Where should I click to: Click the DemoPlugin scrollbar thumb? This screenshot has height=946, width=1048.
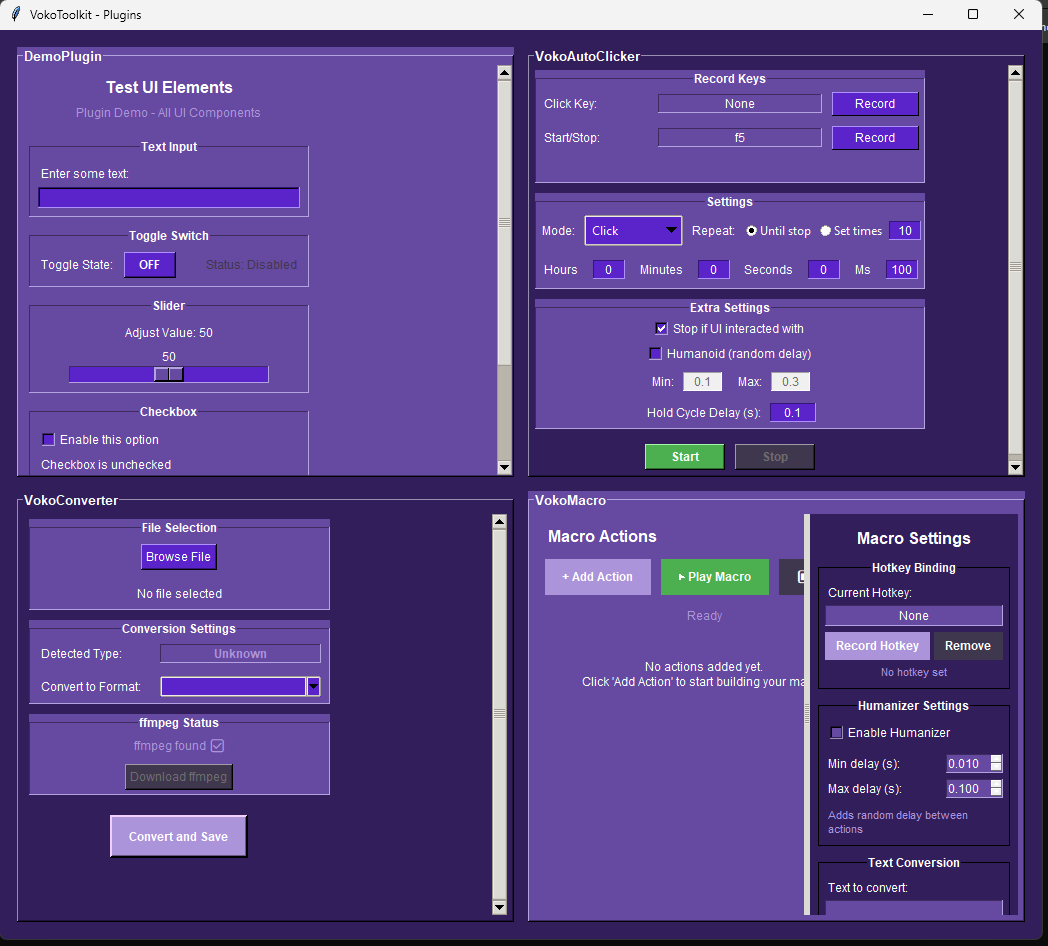(x=505, y=223)
